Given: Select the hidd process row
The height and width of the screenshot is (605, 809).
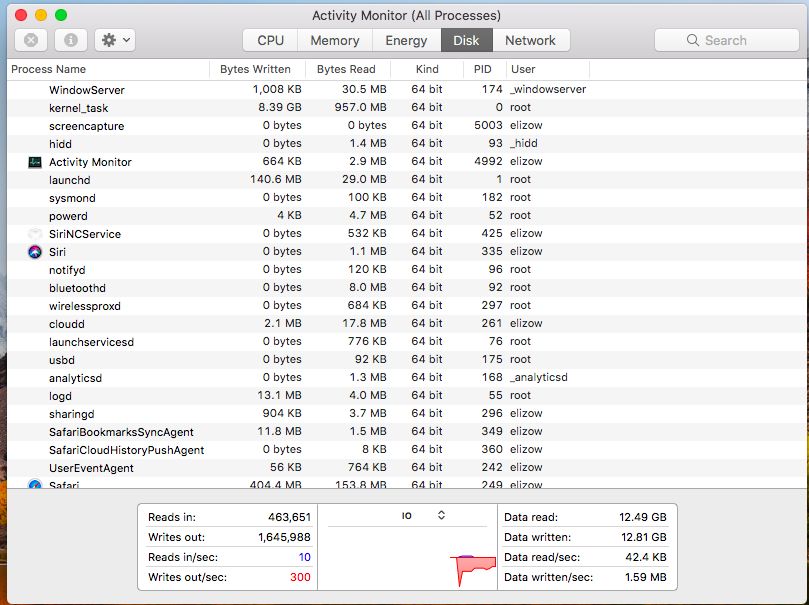Looking at the screenshot, I should [408, 144].
